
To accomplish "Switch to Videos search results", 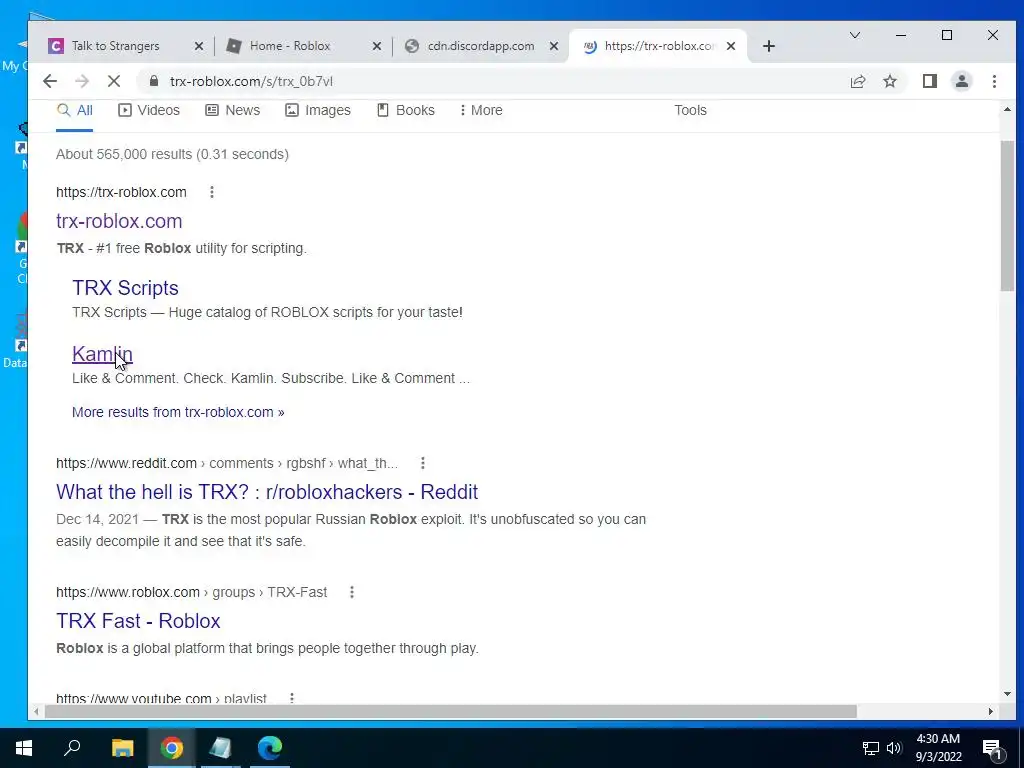I will coord(149,110).
